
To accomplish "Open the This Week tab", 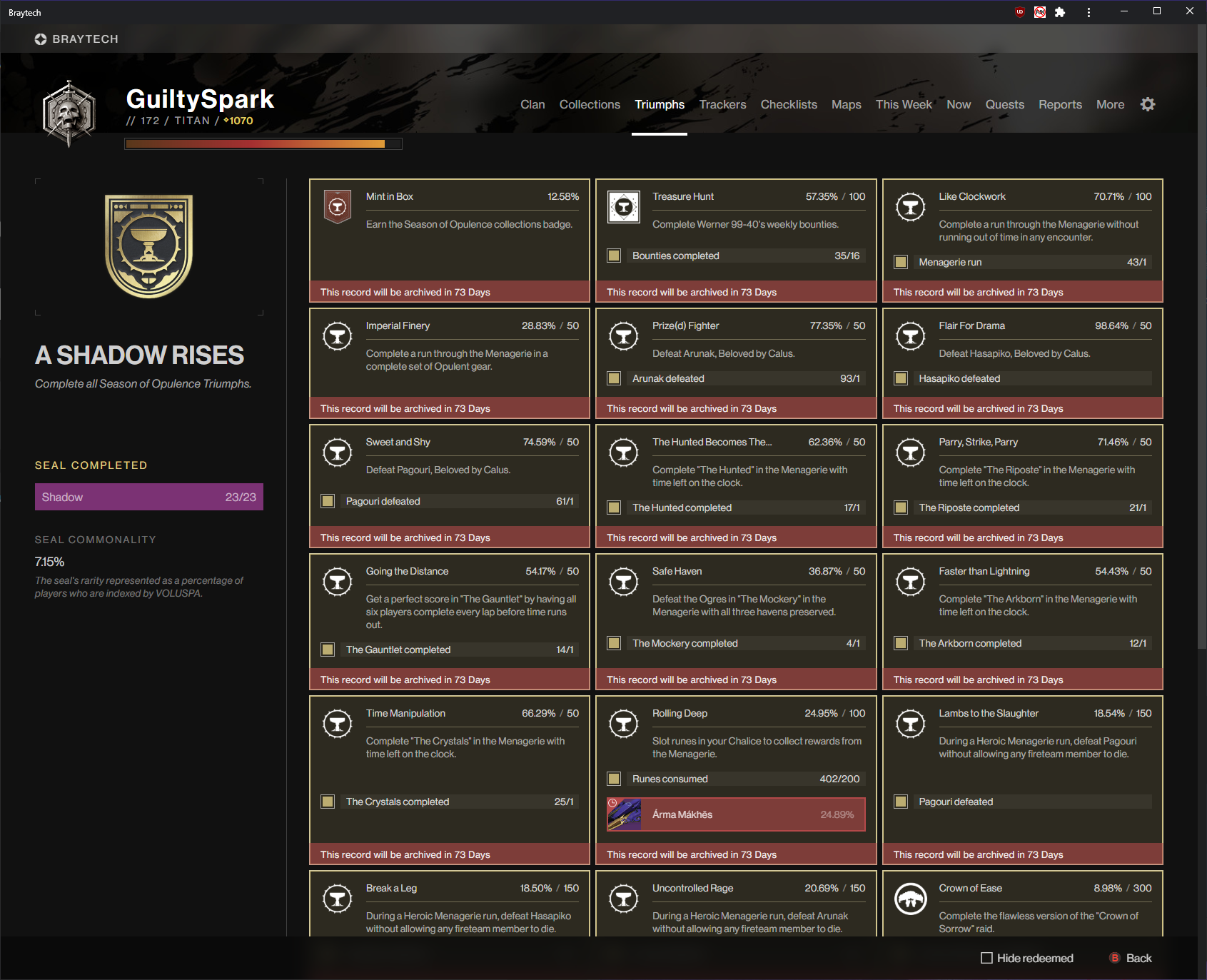I will pos(904,104).
